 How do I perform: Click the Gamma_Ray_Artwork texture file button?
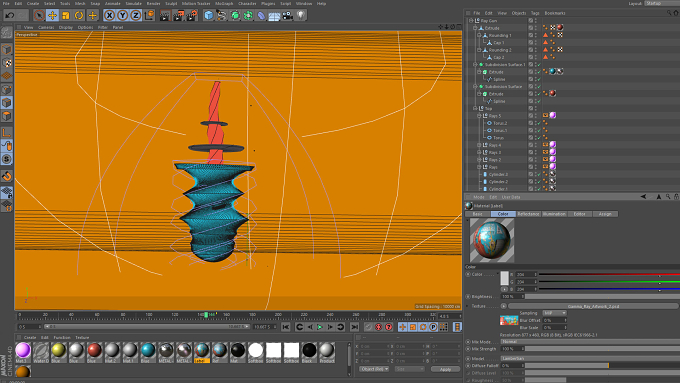593,306
